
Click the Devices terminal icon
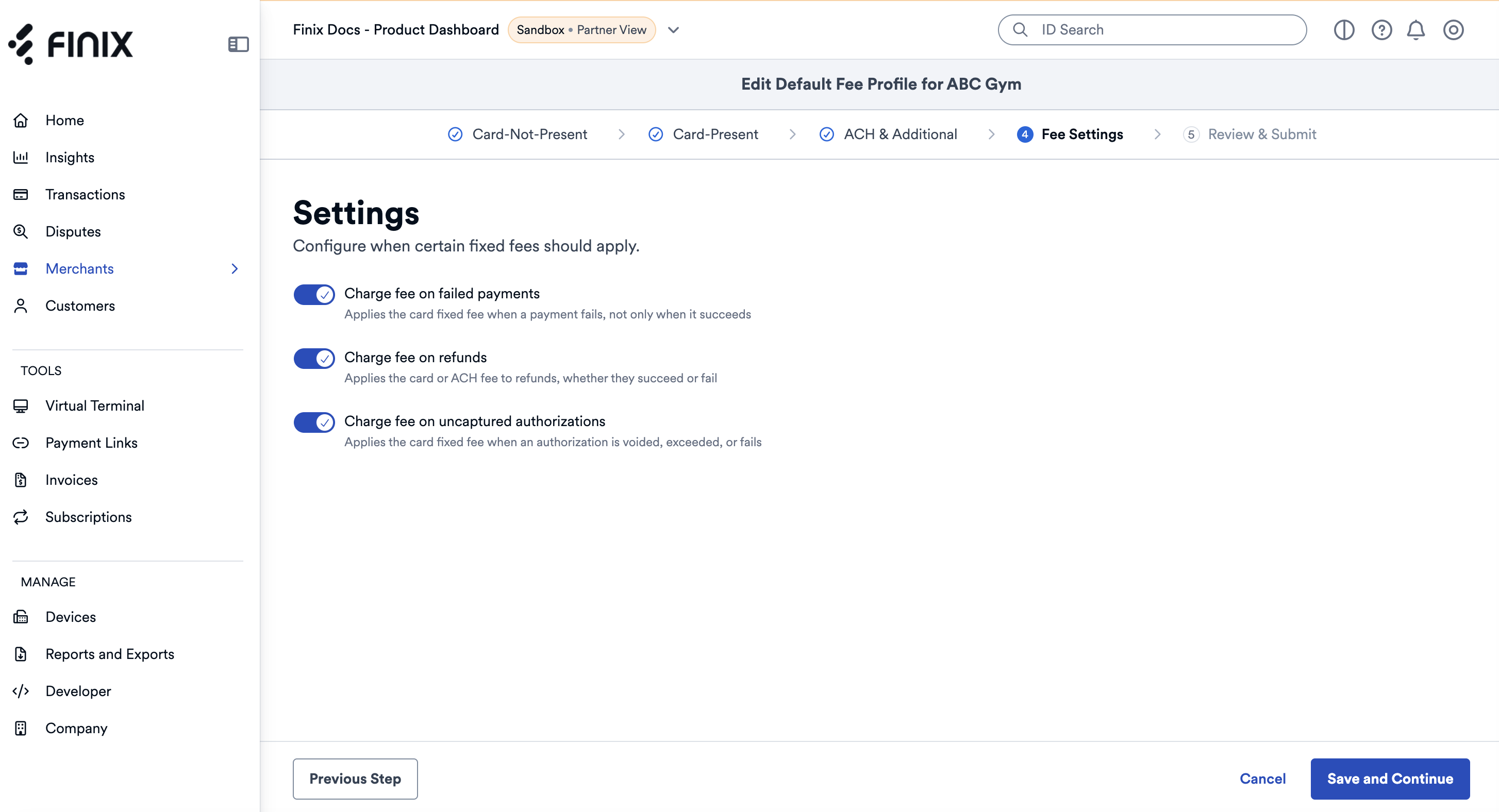pyautogui.click(x=21, y=617)
